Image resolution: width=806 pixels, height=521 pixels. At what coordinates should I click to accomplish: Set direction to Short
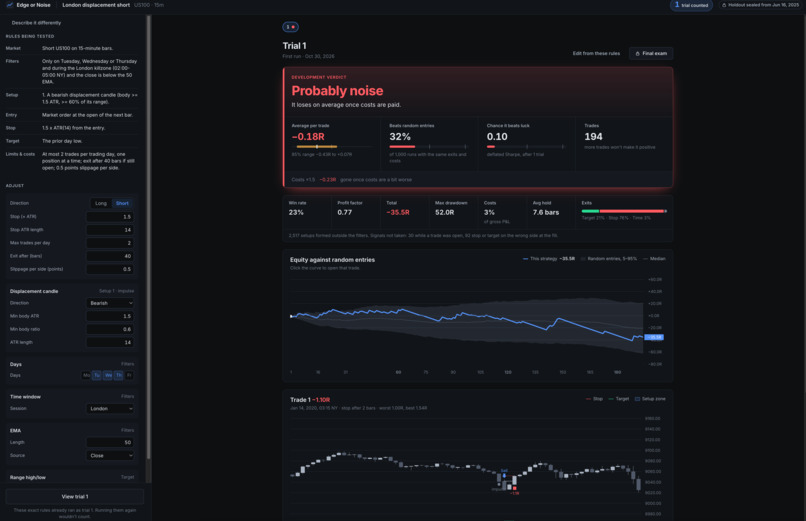pos(122,203)
